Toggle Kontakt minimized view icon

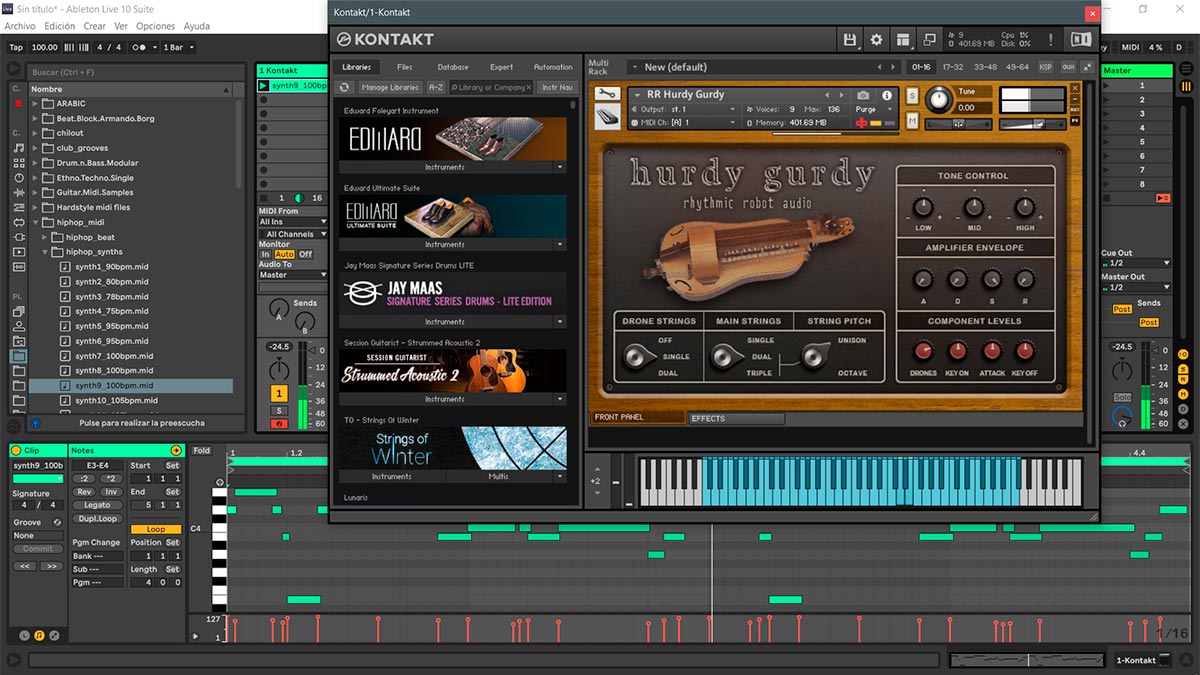coord(930,39)
